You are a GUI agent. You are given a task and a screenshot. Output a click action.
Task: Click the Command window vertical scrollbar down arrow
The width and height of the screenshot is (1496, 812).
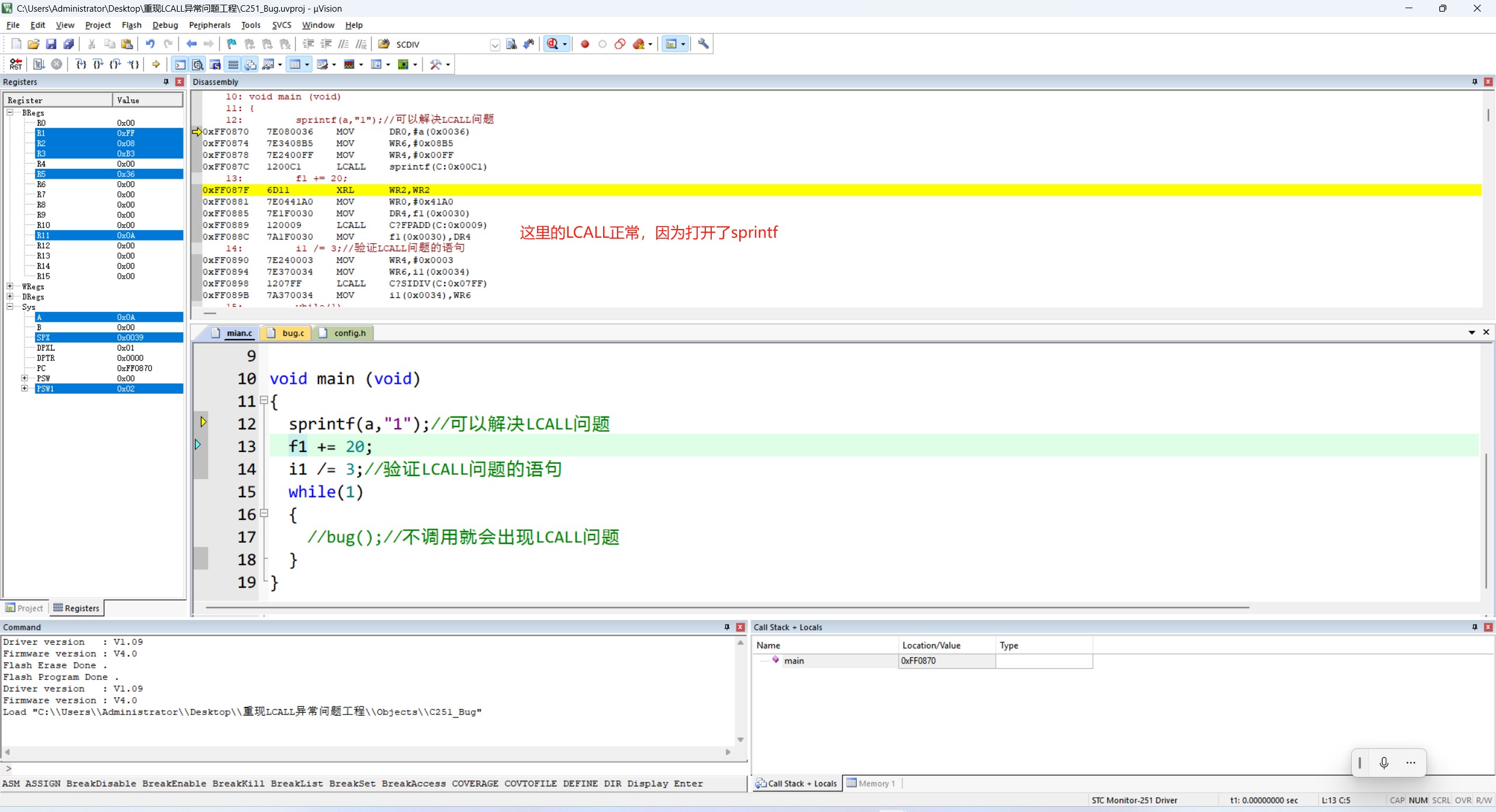pyautogui.click(x=740, y=740)
